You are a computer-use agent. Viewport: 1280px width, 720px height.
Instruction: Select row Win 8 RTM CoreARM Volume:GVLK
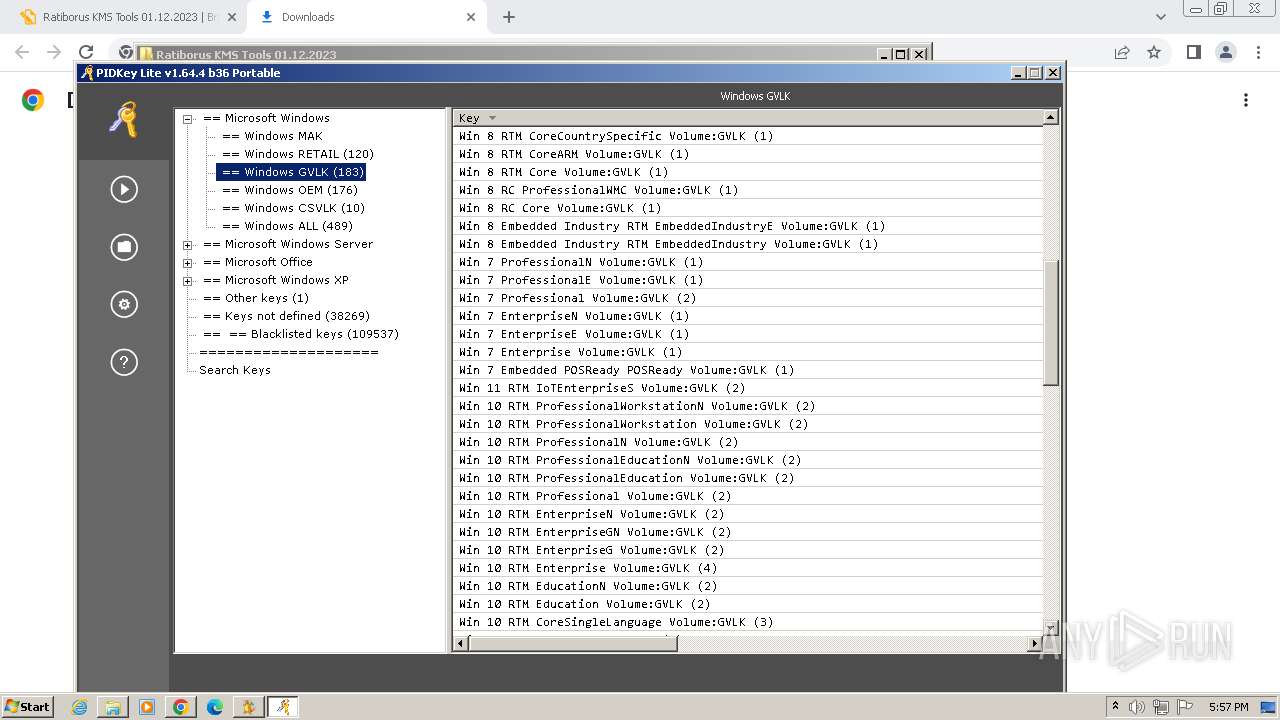pyautogui.click(x=748, y=154)
